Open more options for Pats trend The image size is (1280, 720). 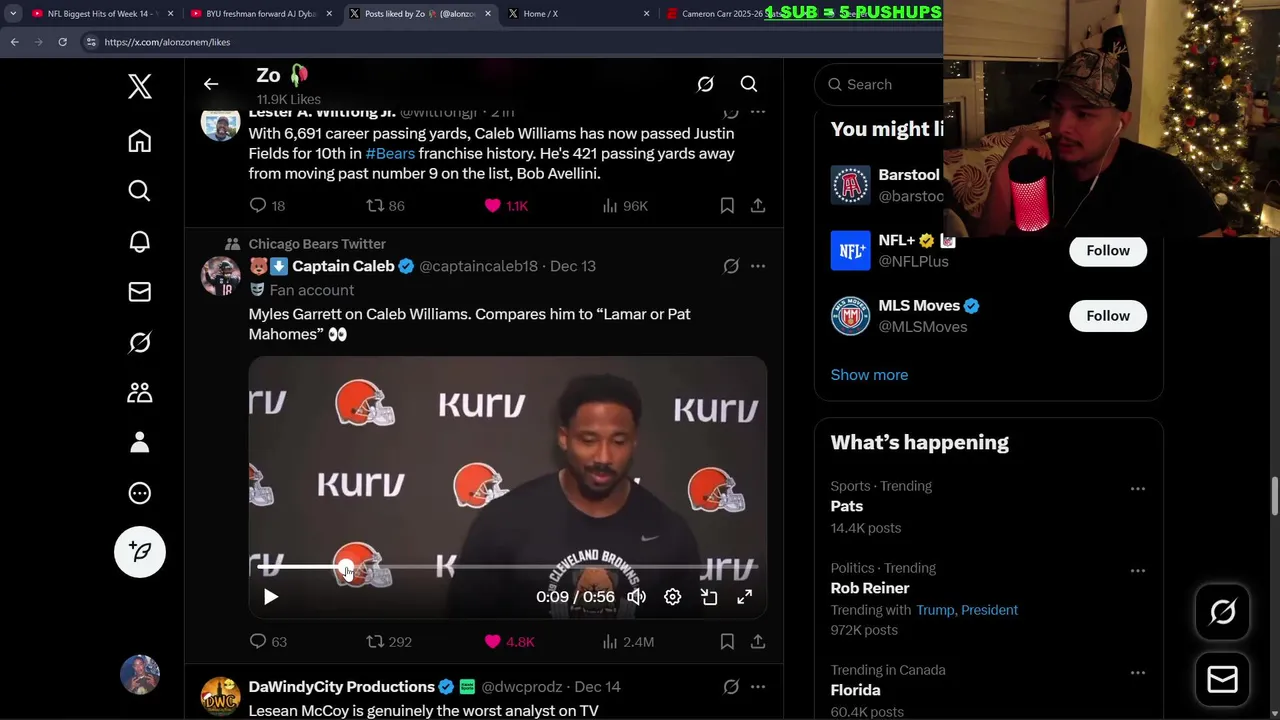(x=1137, y=489)
